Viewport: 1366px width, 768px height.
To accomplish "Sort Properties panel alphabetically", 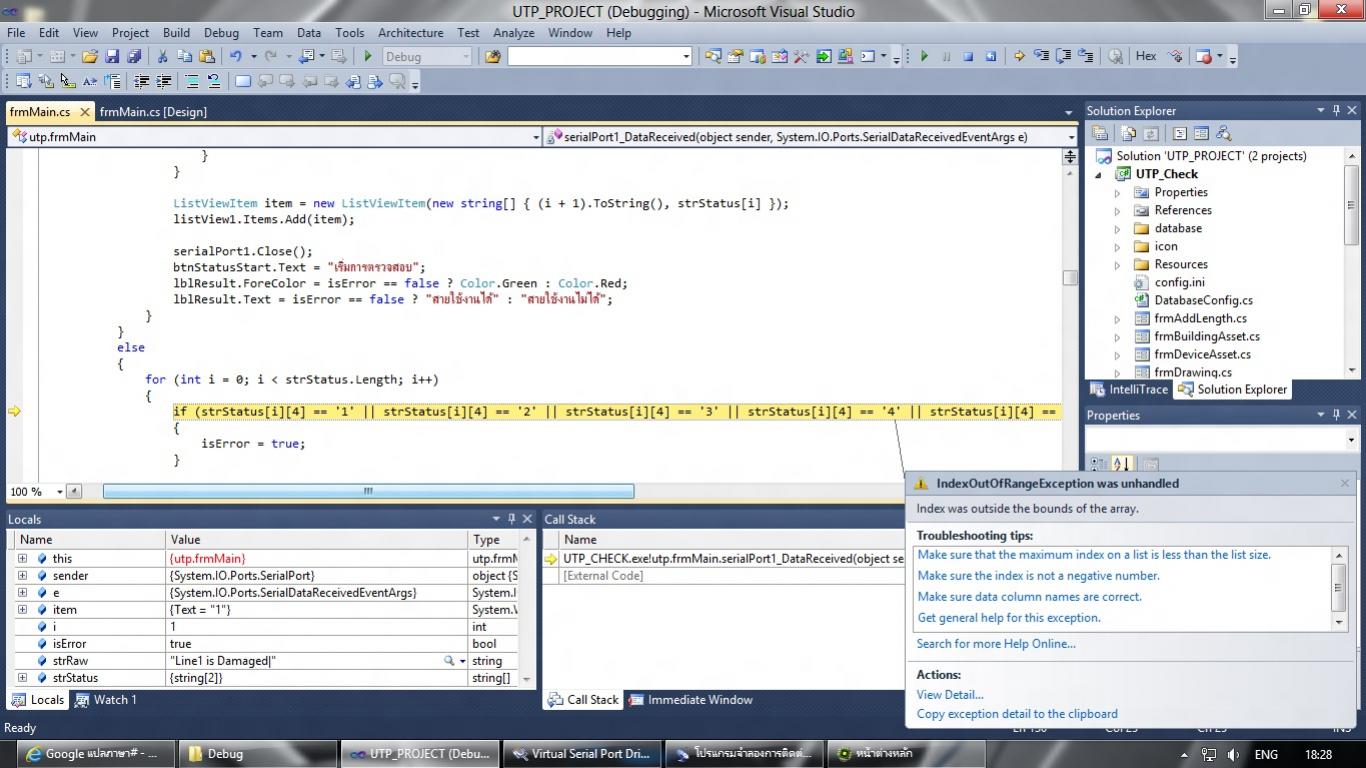I will [1121, 464].
